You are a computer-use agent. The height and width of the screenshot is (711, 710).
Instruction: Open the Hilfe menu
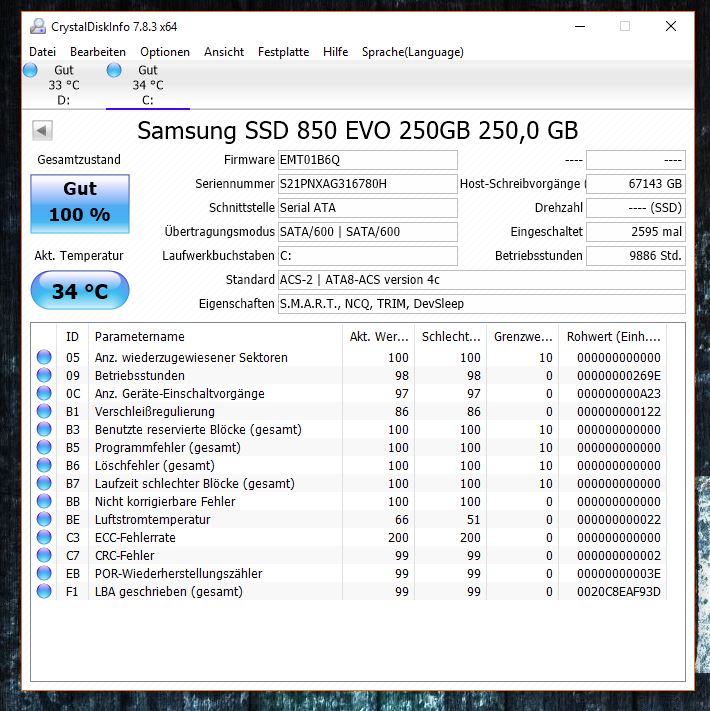coord(336,52)
